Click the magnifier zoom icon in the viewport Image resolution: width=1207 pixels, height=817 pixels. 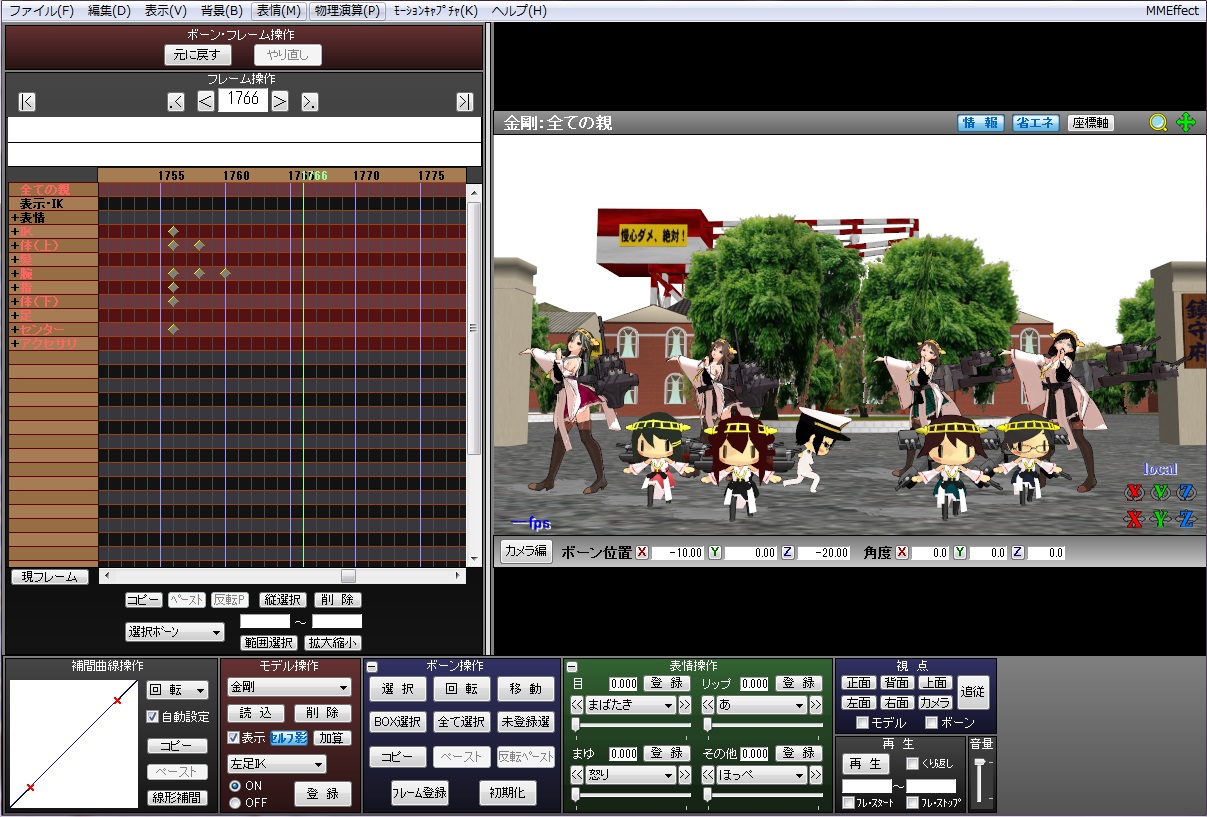(1158, 123)
